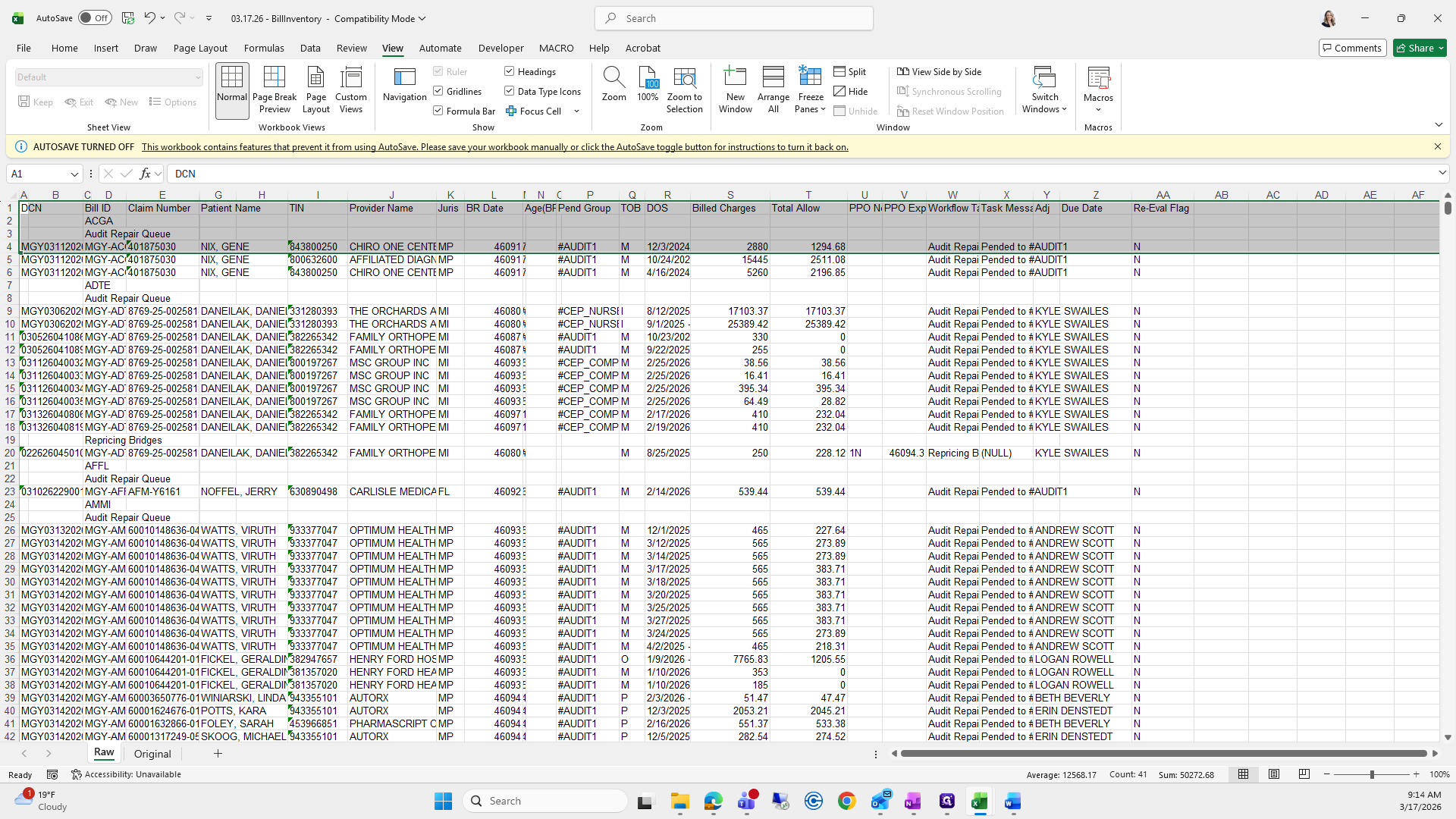Click the Excel icon in the taskbar
The height and width of the screenshot is (819, 1456).
click(x=979, y=801)
